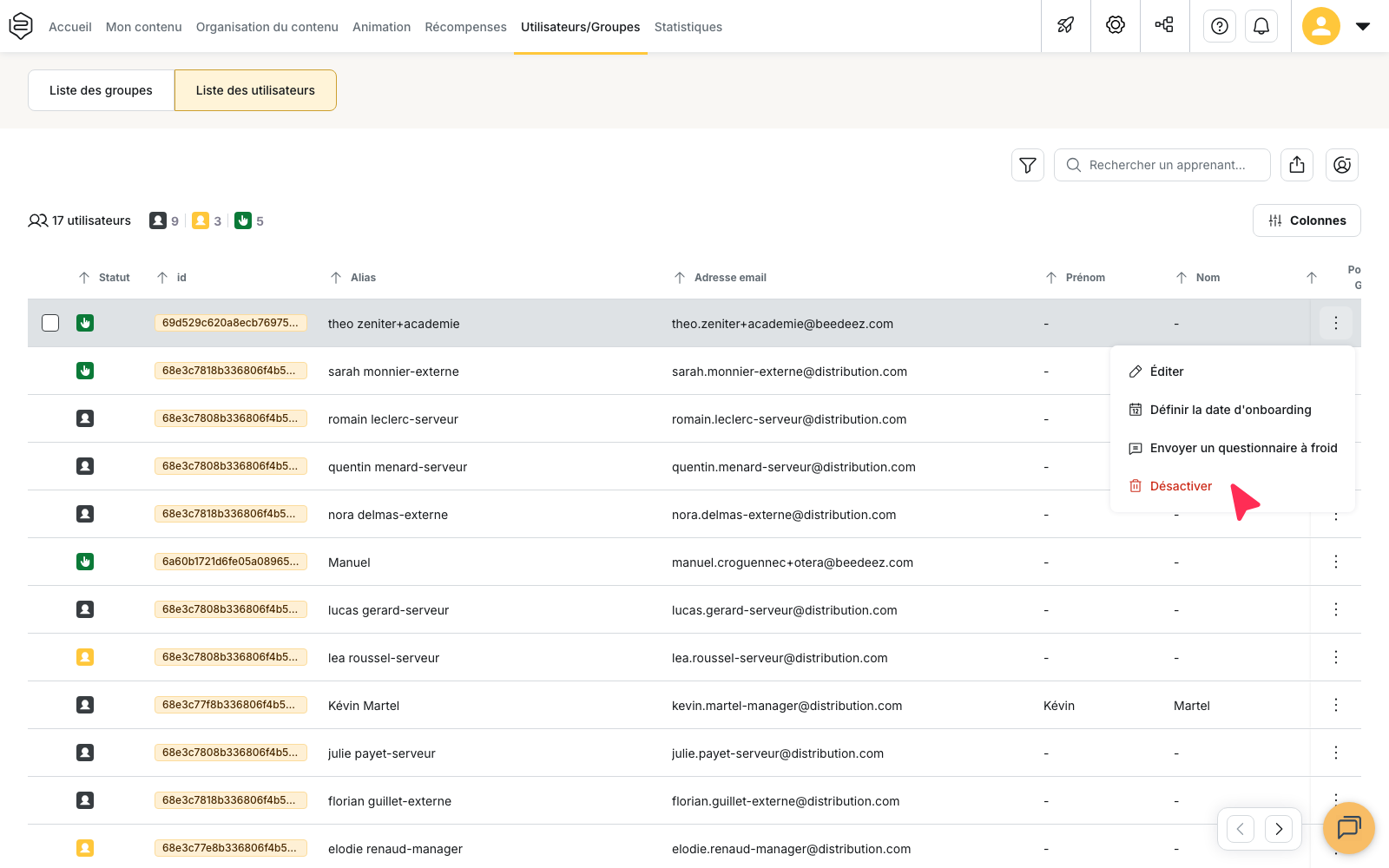1389x868 pixels.
Task: Click the 17 utilisateurs count
Action: point(80,220)
